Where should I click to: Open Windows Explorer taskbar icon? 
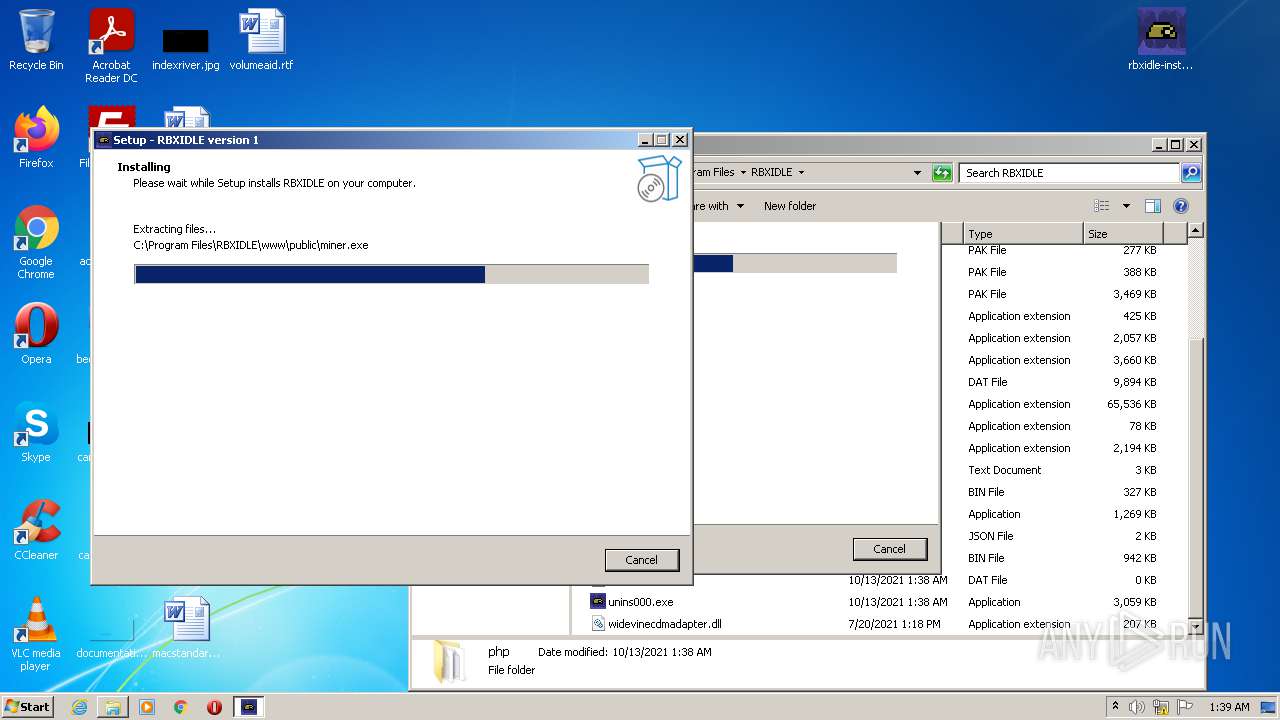113,707
